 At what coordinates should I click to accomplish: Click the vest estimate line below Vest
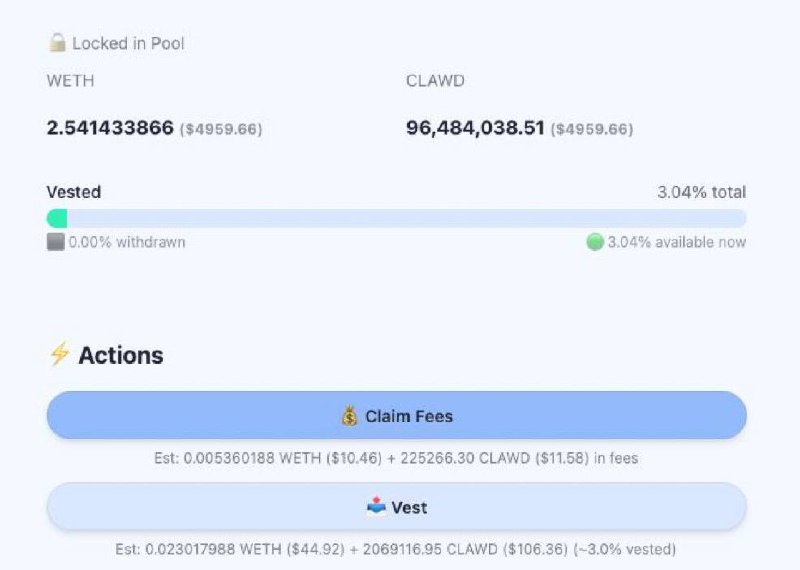[396, 549]
